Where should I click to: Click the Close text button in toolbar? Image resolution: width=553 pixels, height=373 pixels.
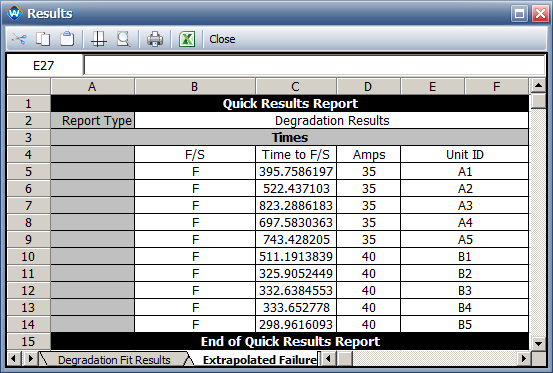222,39
